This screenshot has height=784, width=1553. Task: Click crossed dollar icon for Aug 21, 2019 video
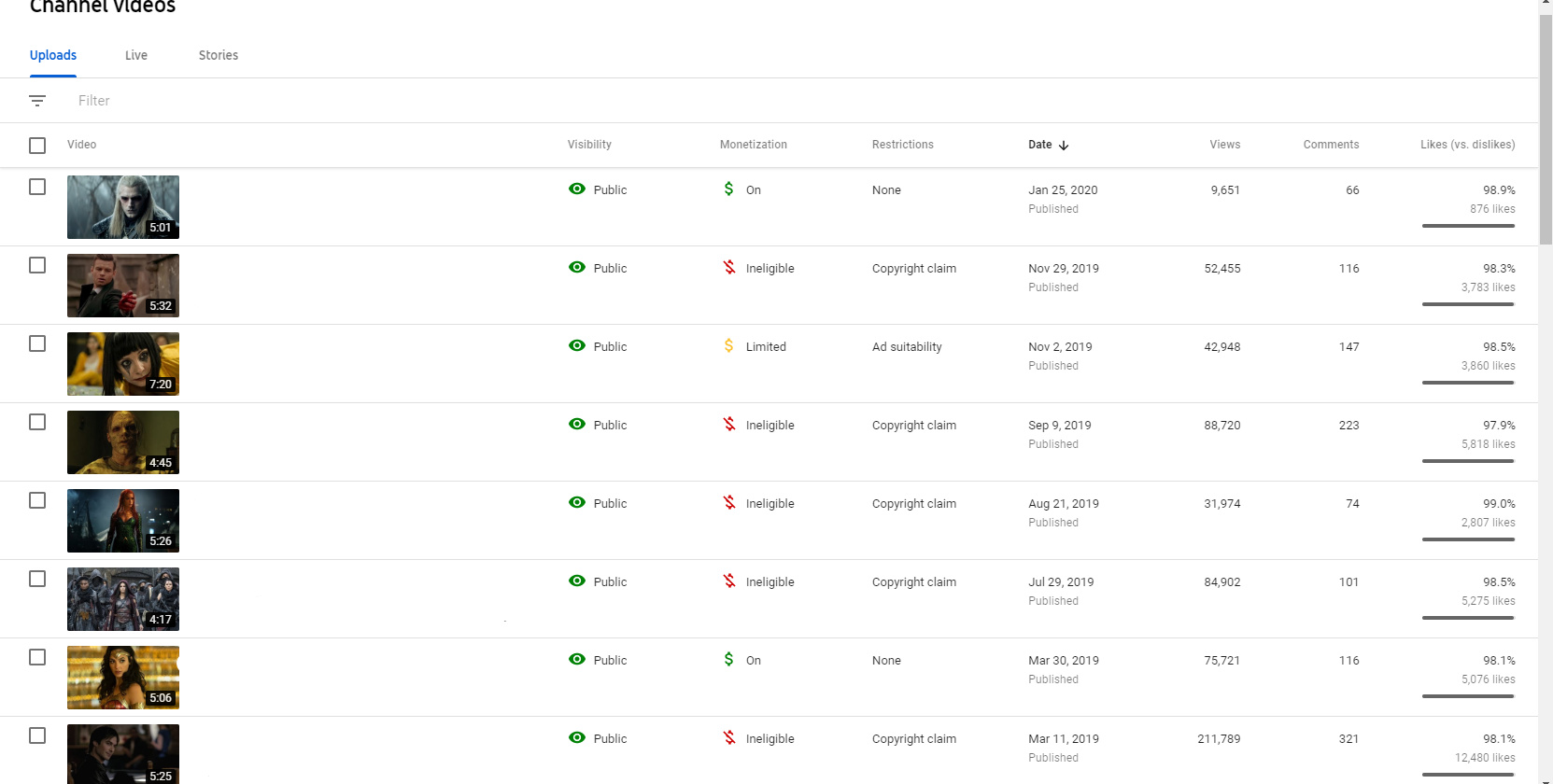(x=728, y=502)
